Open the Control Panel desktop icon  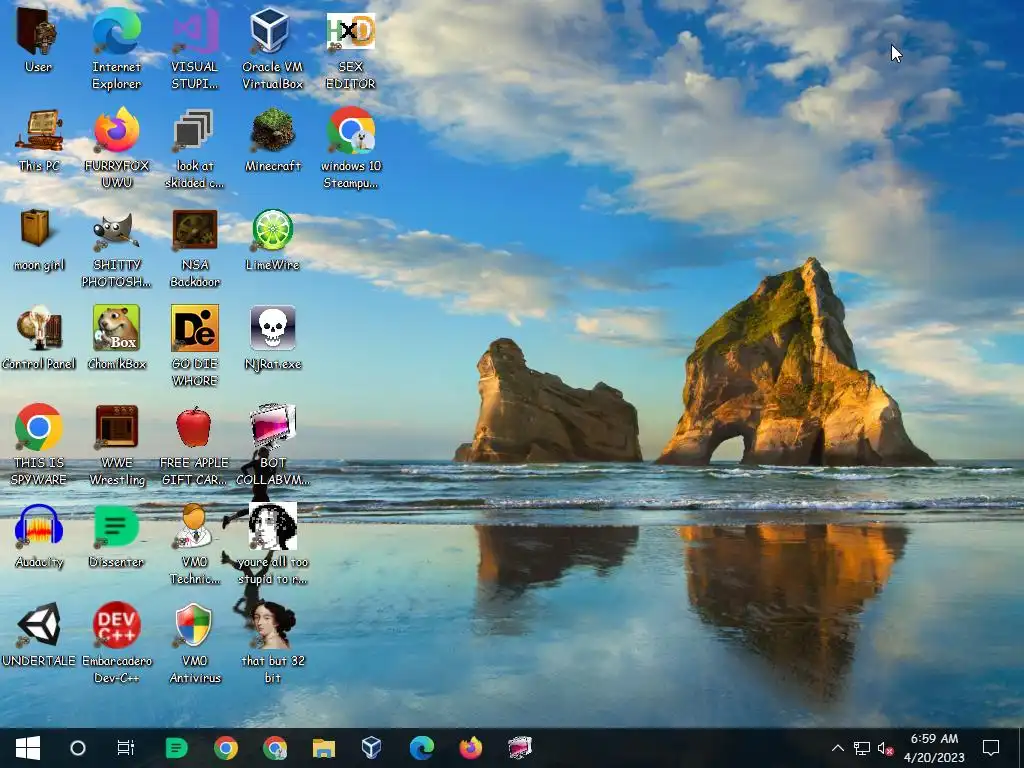click(39, 338)
